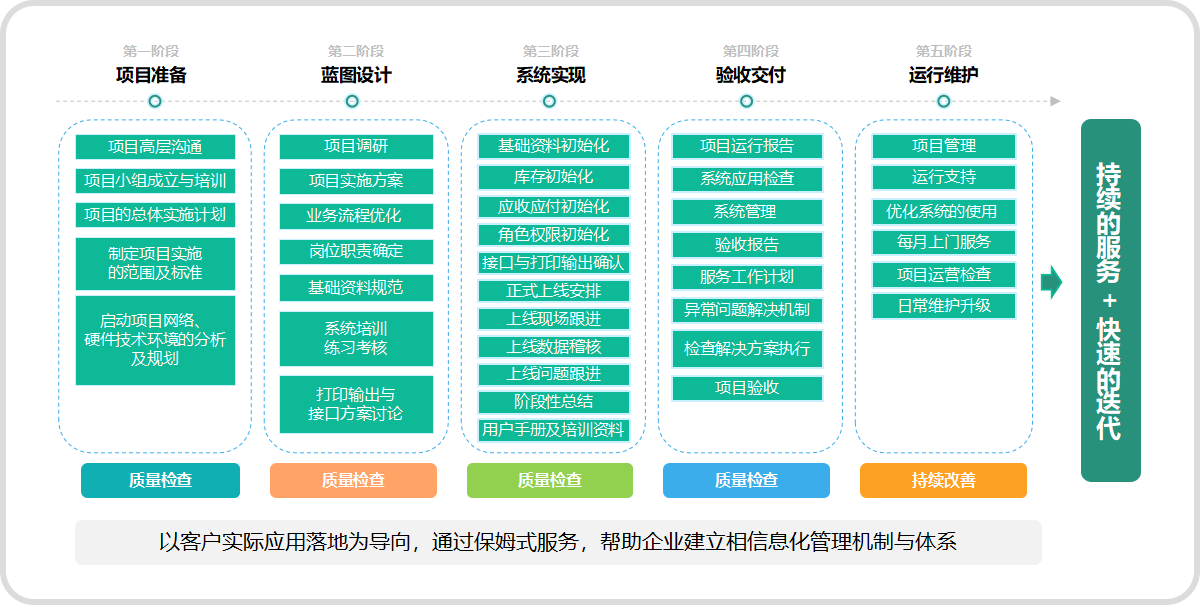Click the 用户手册及培训资料 box

pyautogui.click(x=554, y=430)
